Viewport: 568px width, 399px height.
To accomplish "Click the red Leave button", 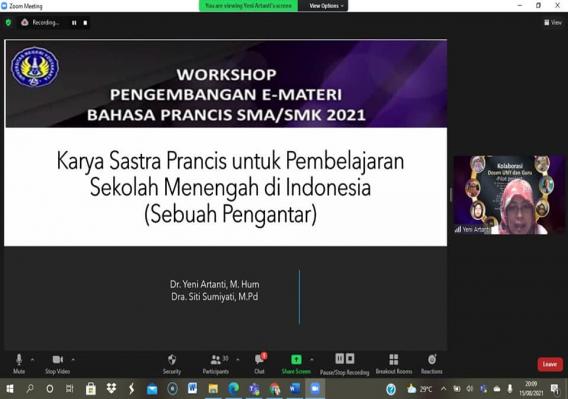I will pyautogui.click(x=550, y=364).
